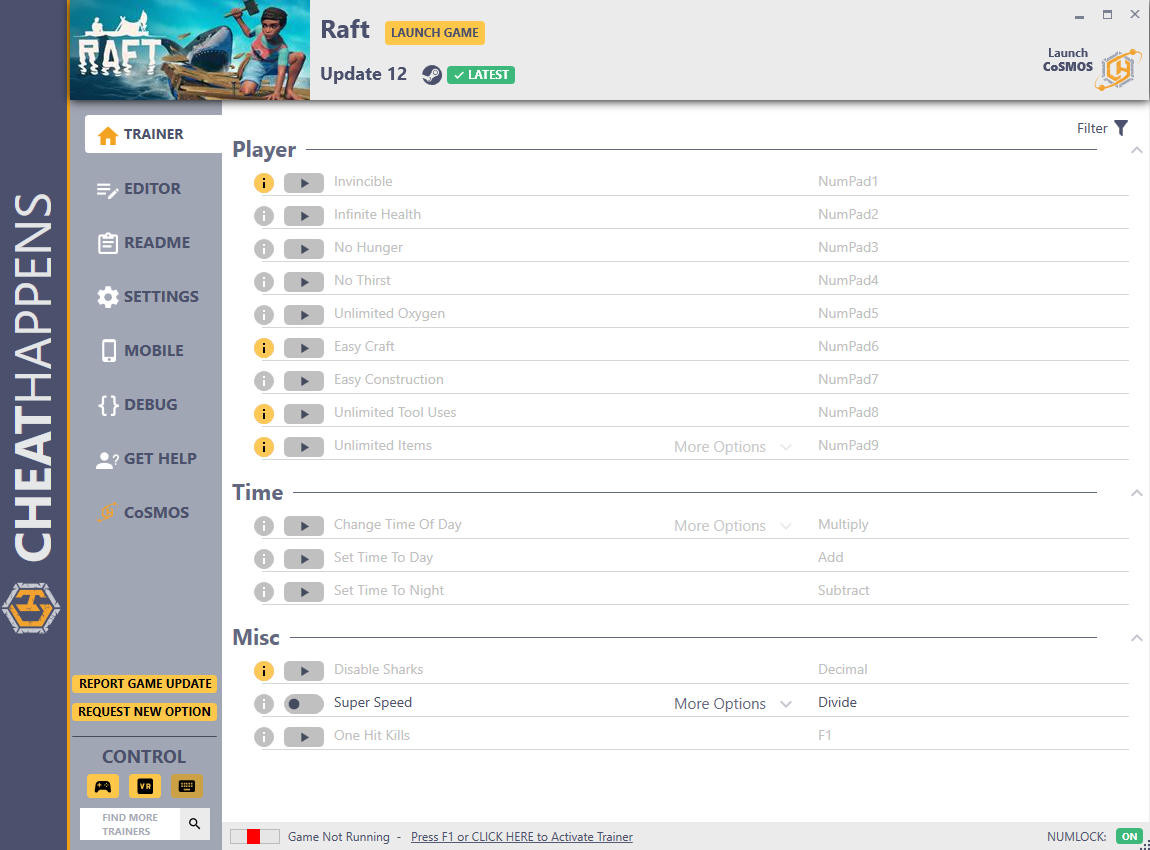
Task: Activate the Infinite Health cheat button
Action: (x=303, y=216)
